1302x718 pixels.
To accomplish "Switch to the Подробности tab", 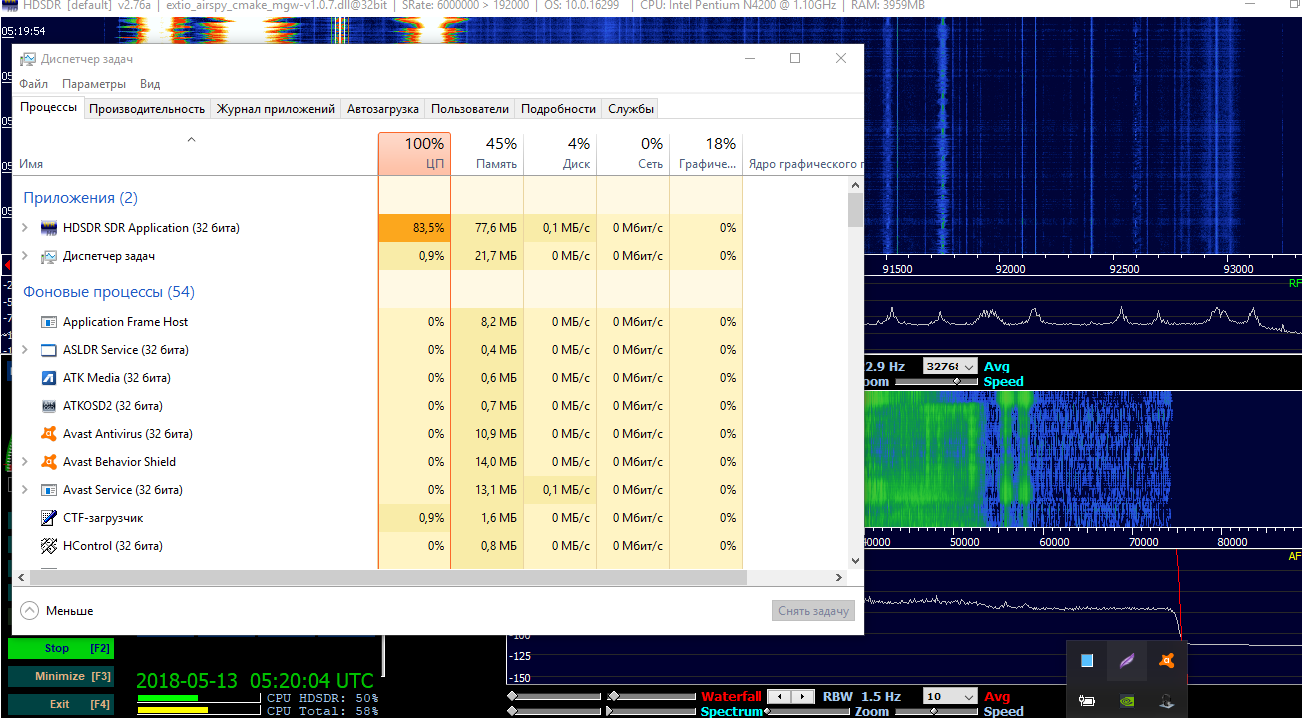I will click(558, 109).
